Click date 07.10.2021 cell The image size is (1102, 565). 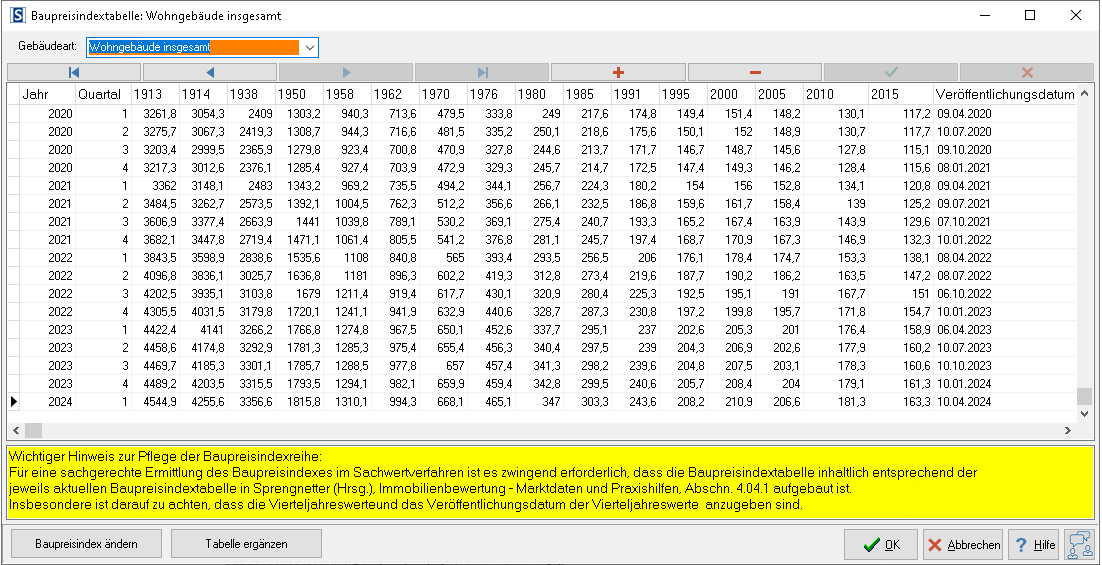[x=1005, y=222]
